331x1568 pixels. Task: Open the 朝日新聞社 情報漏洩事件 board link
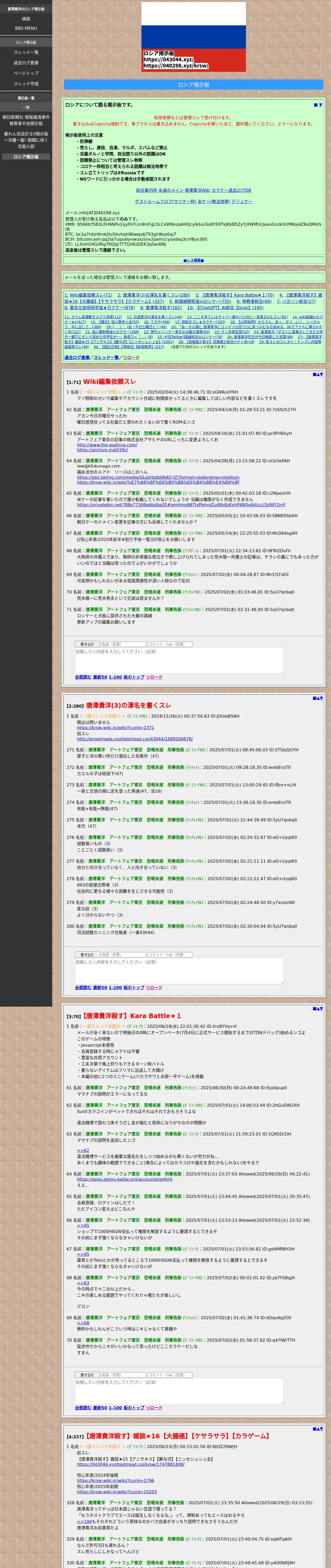pyautogui.click(x=26, y=120)
